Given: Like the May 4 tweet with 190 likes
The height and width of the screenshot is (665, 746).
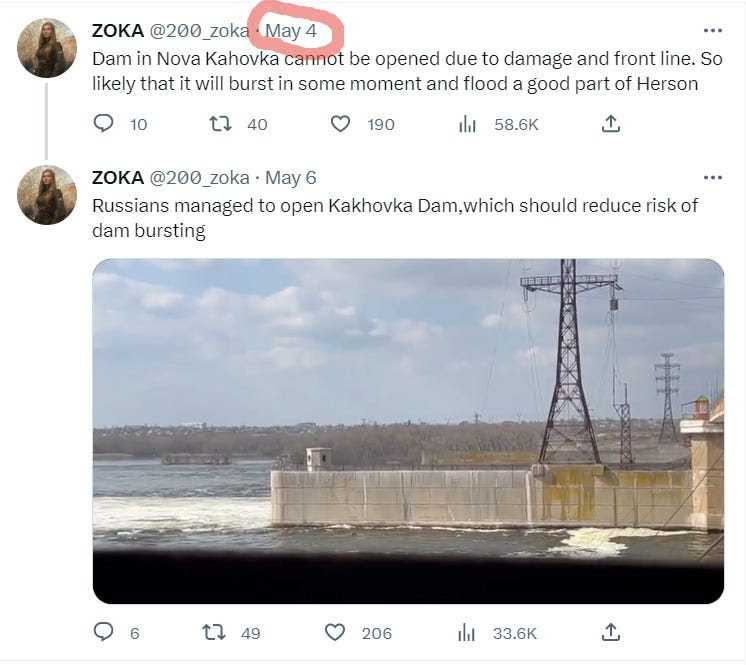Looking at the screenshot, I should click(340, 124).
